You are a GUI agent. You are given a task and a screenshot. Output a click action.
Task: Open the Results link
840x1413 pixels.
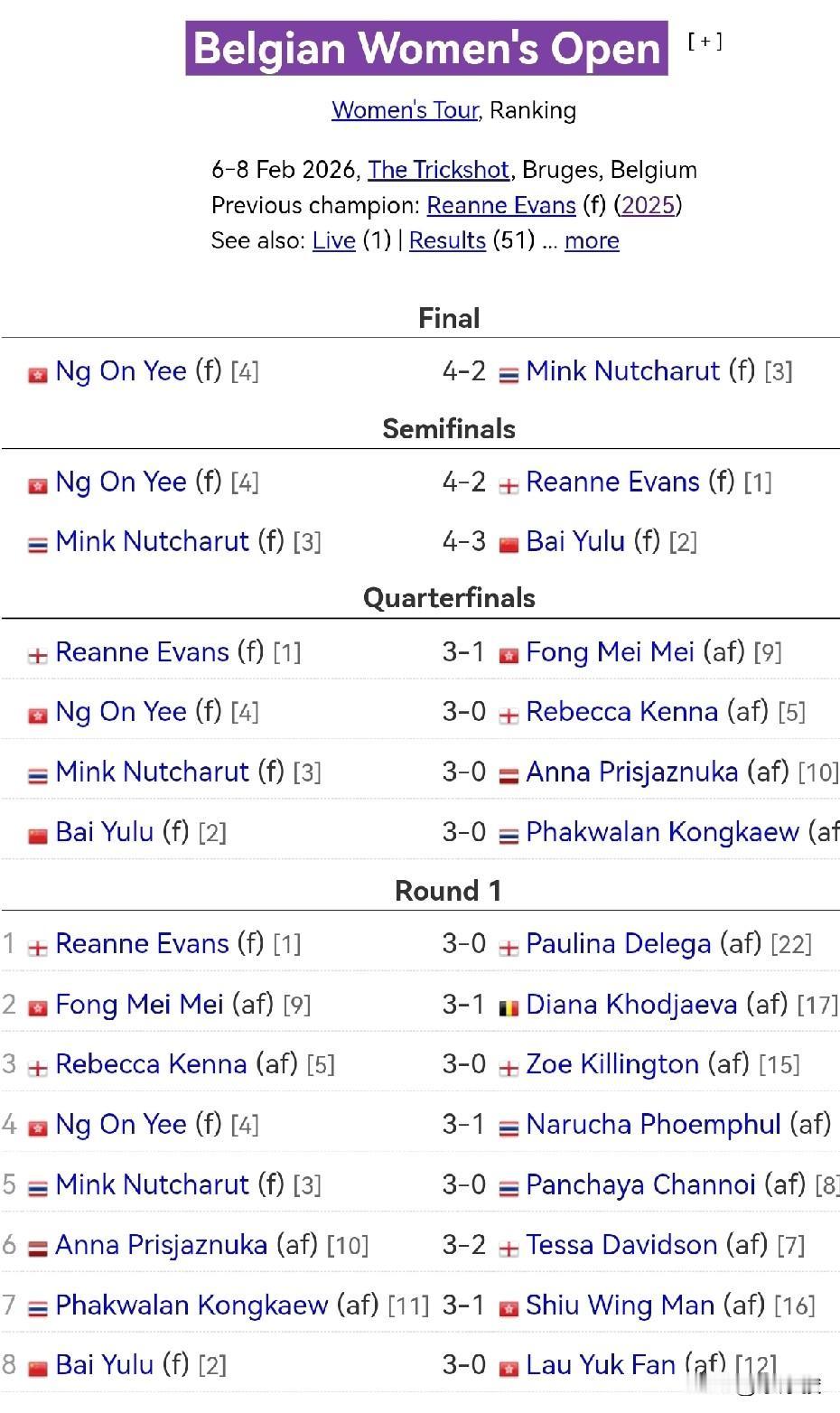tap(448, 240)
